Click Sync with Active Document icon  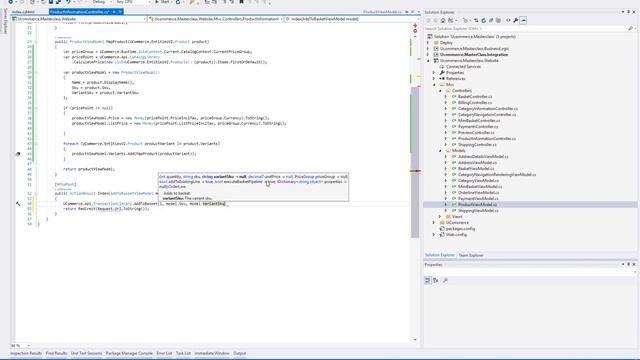(x=476, y=20)
